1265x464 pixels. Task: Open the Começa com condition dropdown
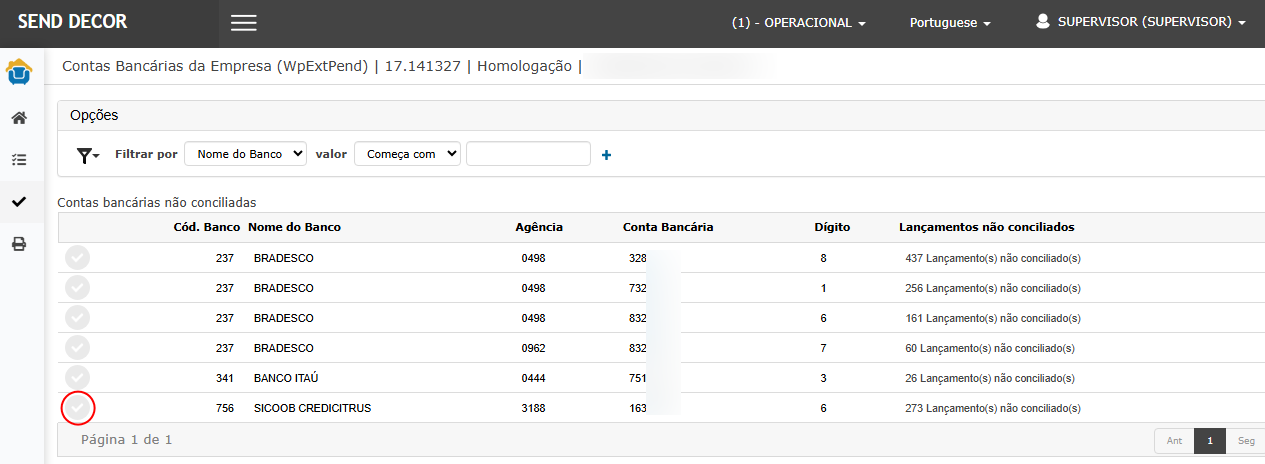(x=408, y=154)
